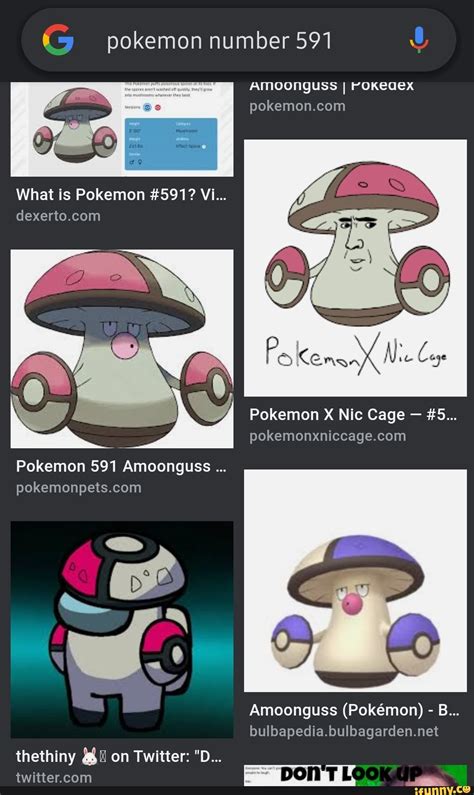474x795 pixels.
Task: Open 'Pokemon X Nic Cage' result title
Action: (x=353, y=415)
